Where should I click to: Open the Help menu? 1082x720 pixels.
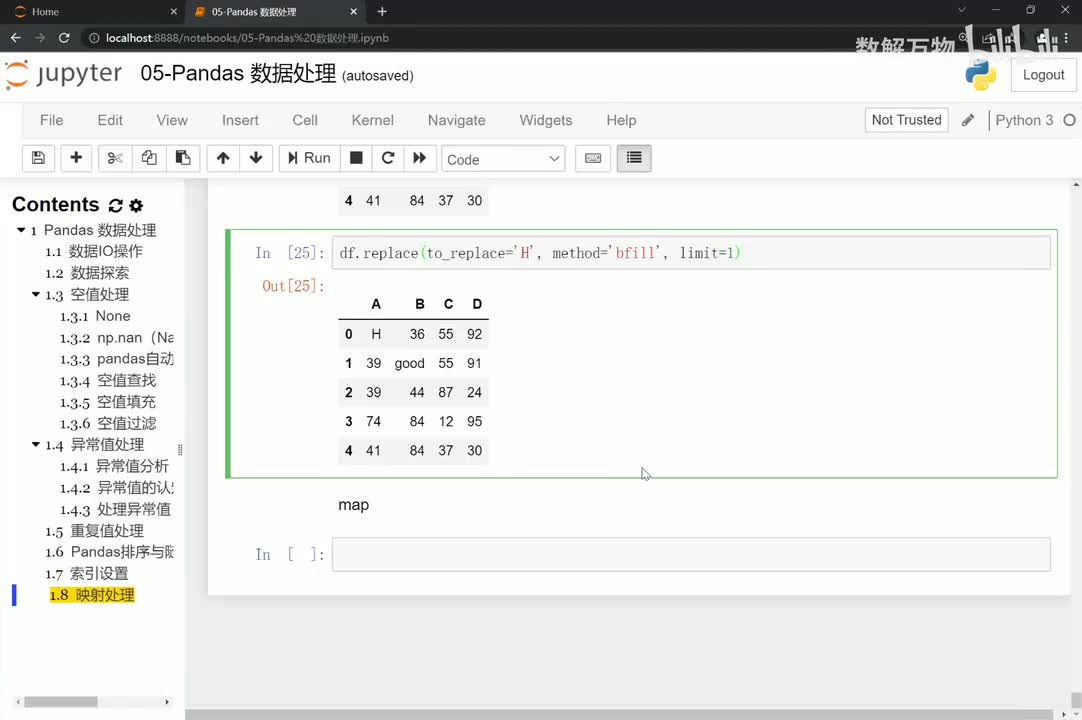coord(621,120)
